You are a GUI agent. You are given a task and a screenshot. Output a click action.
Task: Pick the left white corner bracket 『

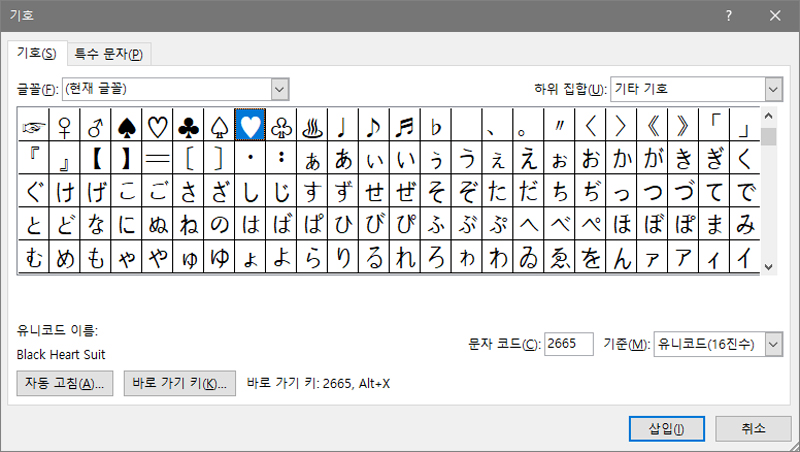34,158
